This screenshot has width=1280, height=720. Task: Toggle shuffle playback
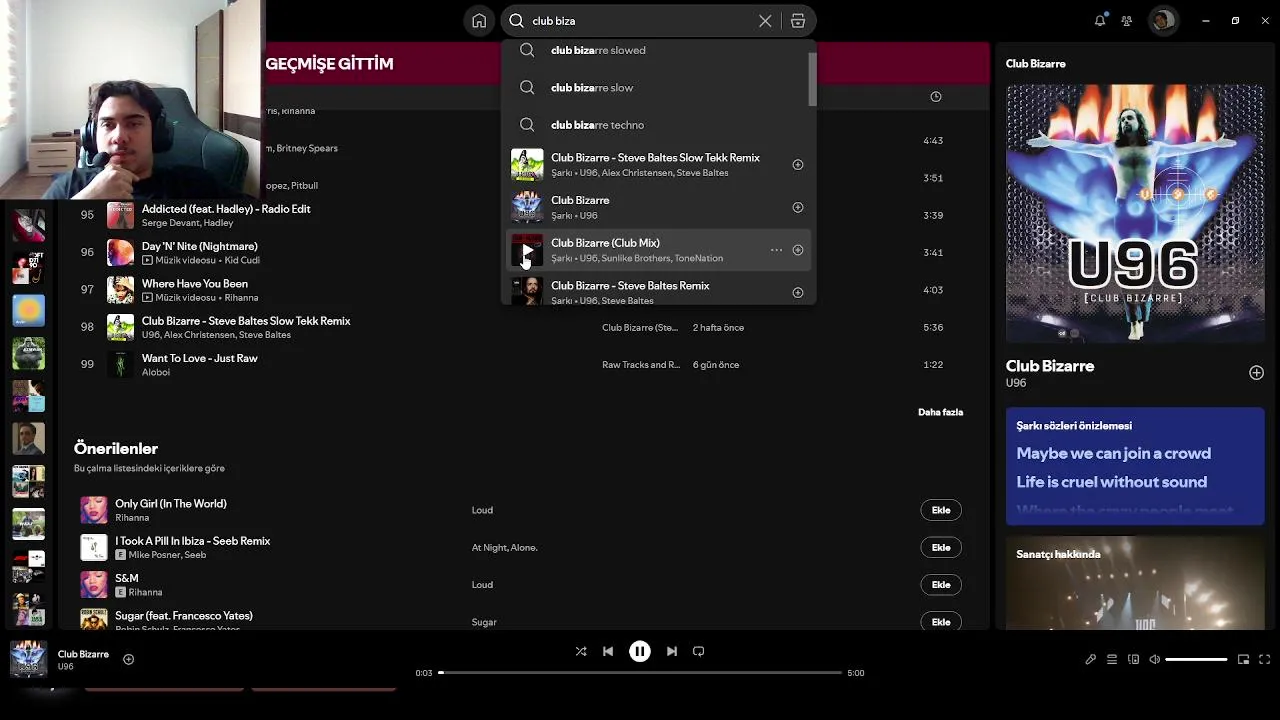point(581,651)
